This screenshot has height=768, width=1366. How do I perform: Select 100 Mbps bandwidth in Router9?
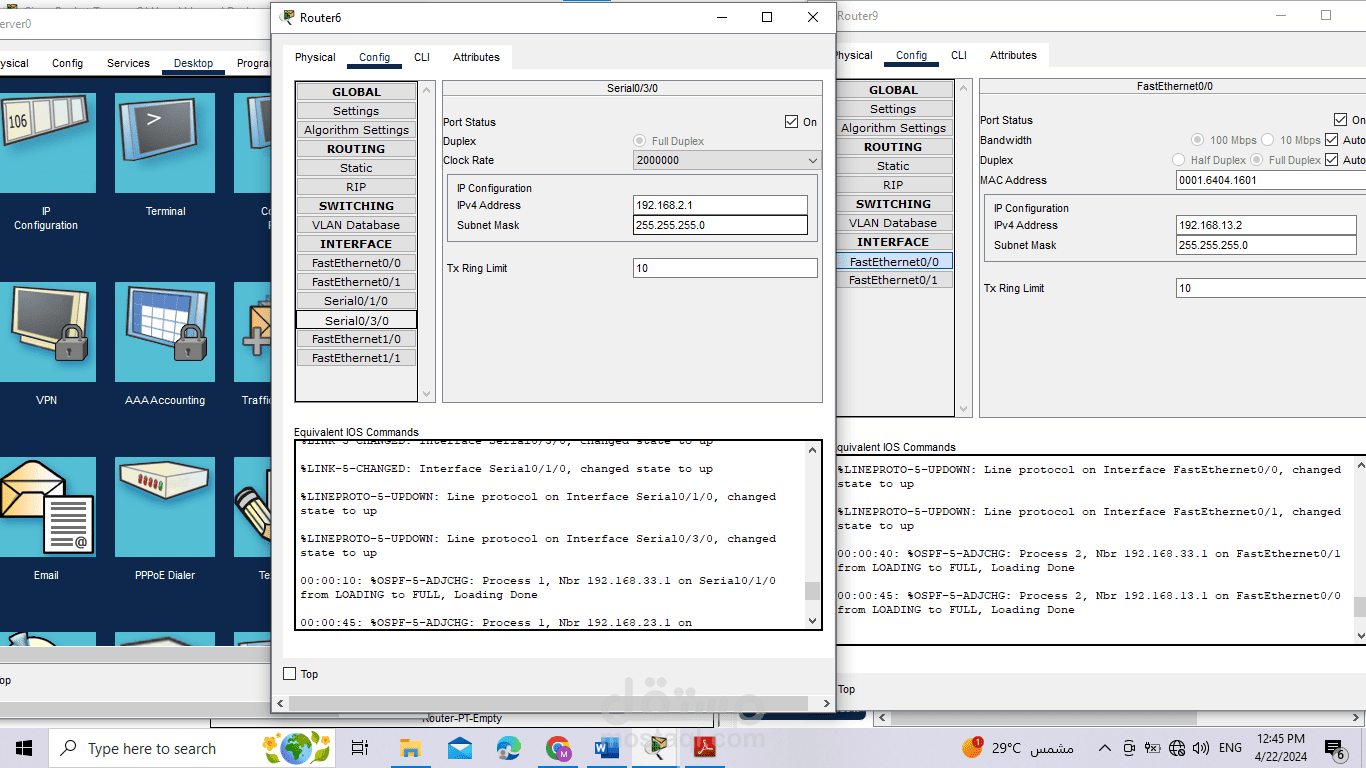[1198, 140]
